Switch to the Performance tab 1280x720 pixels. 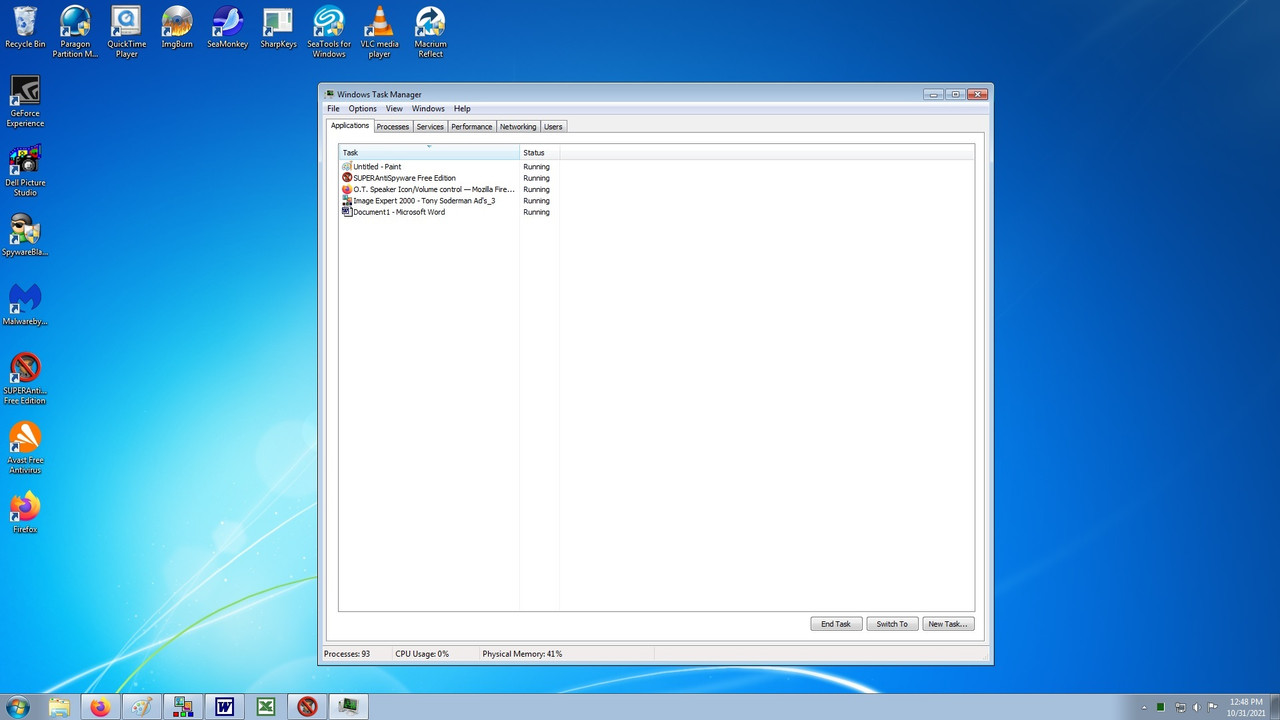(471, 127)
